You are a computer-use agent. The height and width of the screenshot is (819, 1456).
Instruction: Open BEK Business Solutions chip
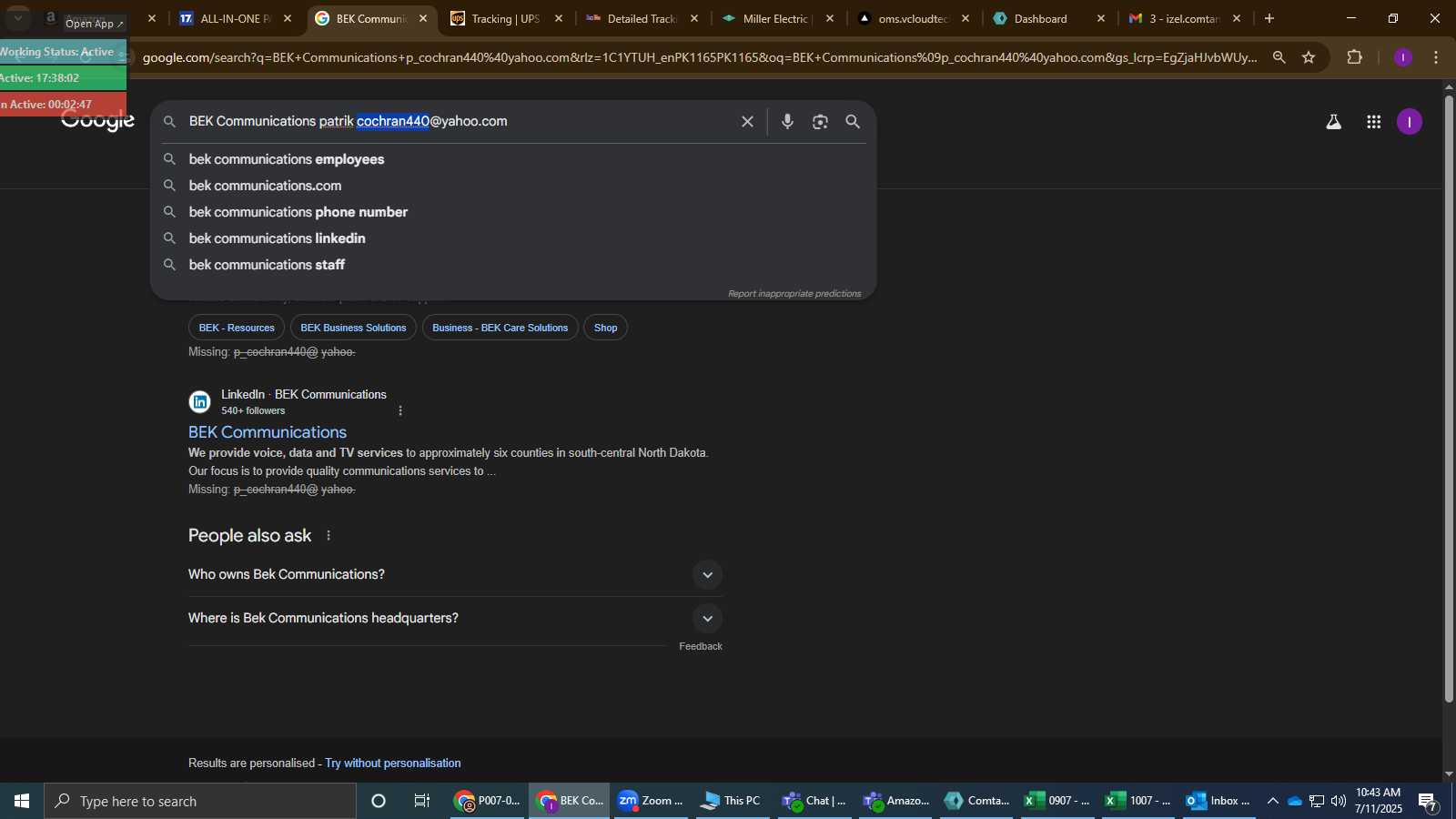[x=353, y=328]
